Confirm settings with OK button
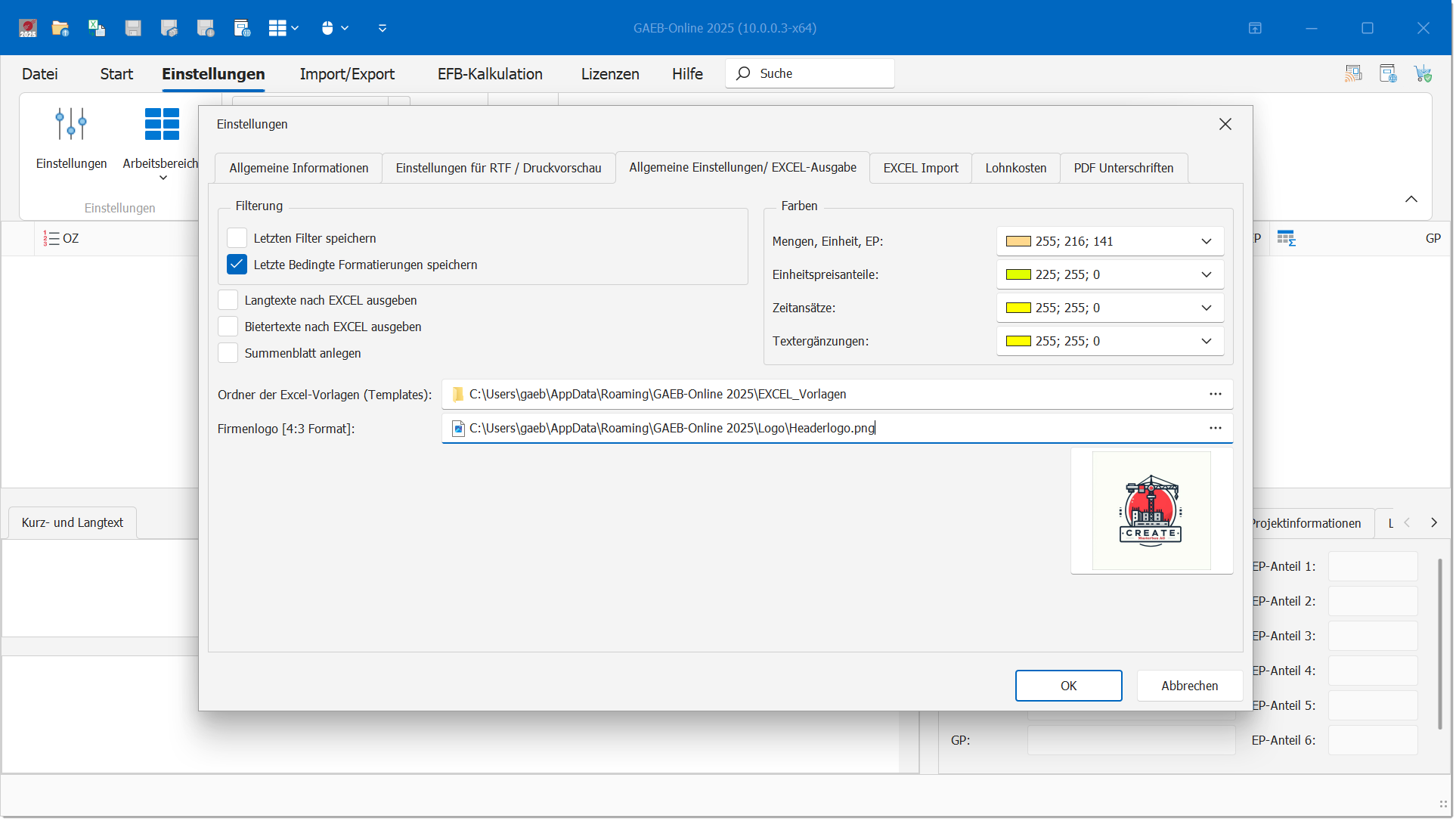Screen dimensions: 1456x821 coord(1067,686)
